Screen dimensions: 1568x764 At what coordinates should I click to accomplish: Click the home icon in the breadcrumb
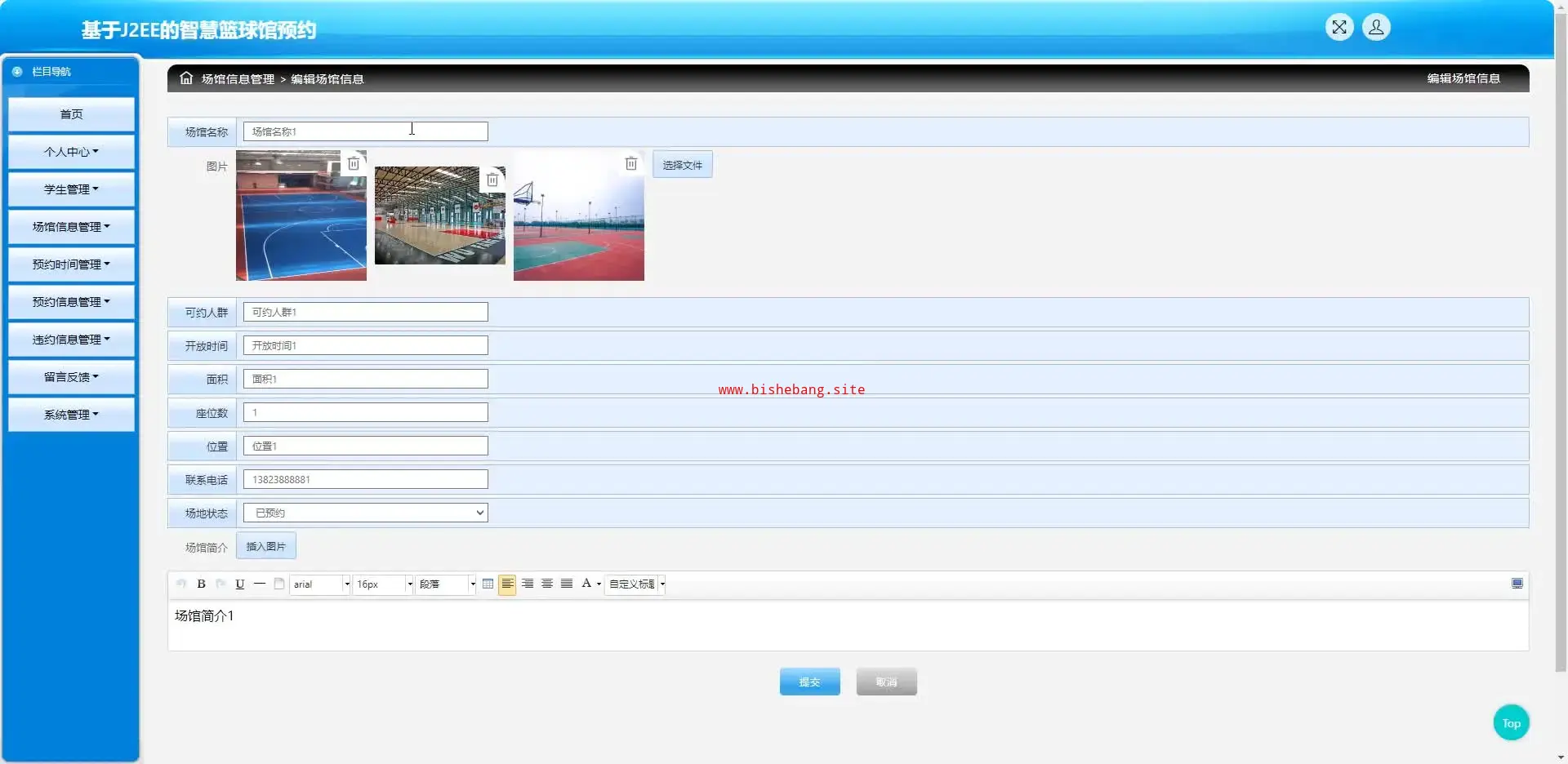pos(186,78)
